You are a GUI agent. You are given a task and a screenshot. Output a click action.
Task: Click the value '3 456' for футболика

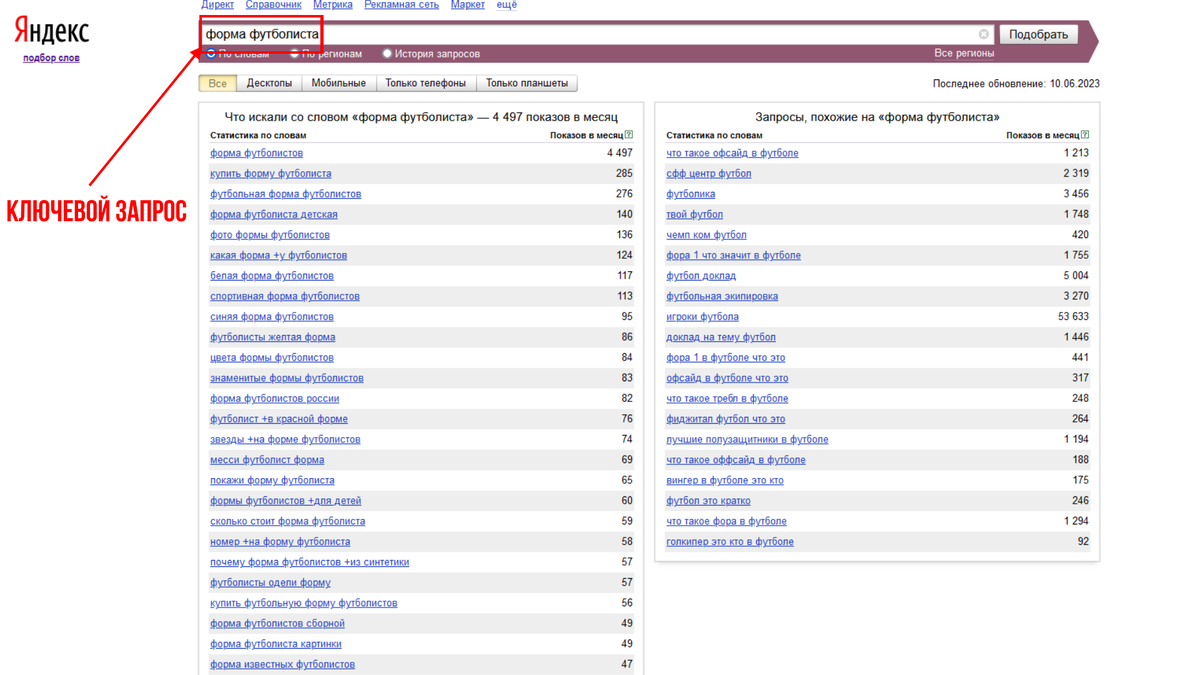1076,194
